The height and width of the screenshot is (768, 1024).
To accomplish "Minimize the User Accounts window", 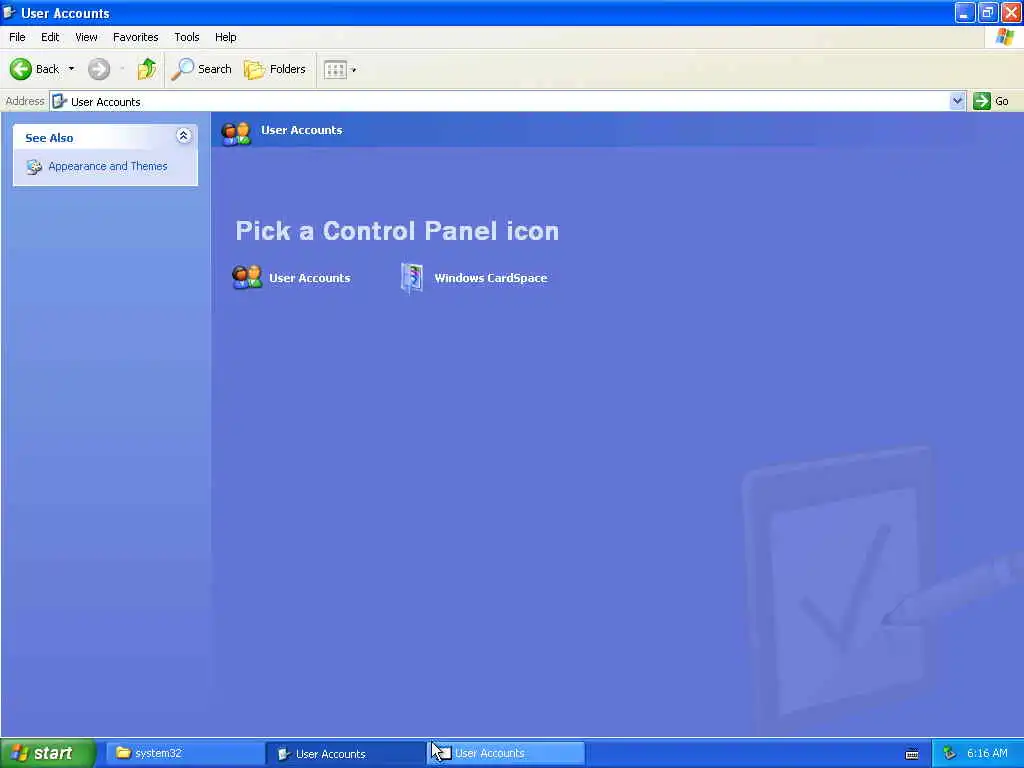I will click(965, 12).
